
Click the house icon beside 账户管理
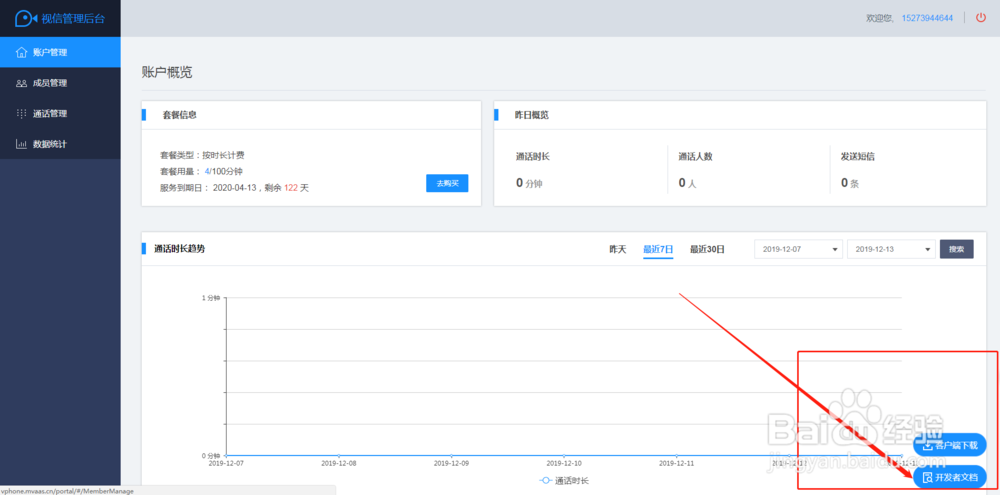[21, 52]
